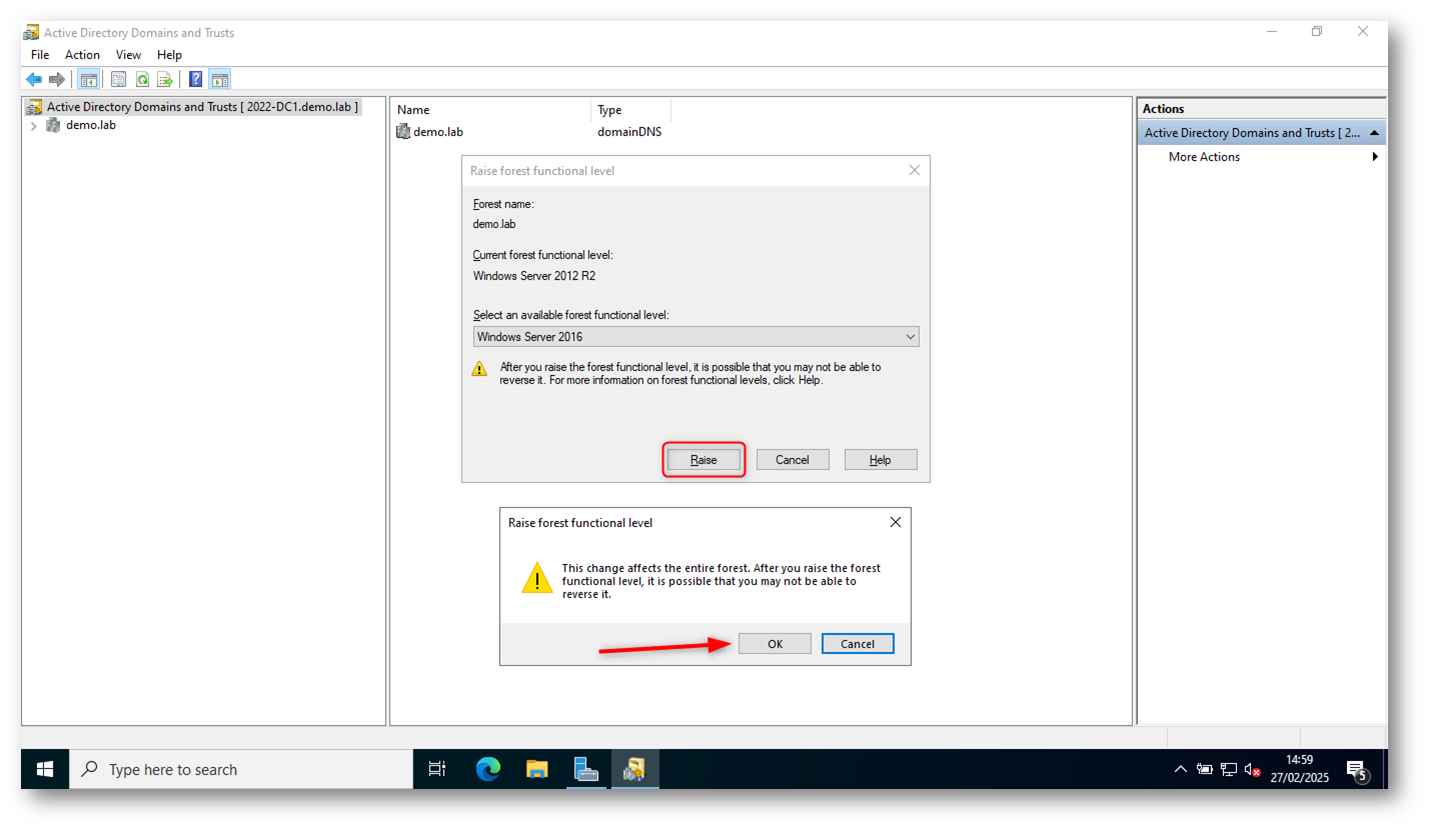
Task: Click the power icon in system tray
Action: point(1205,770)
